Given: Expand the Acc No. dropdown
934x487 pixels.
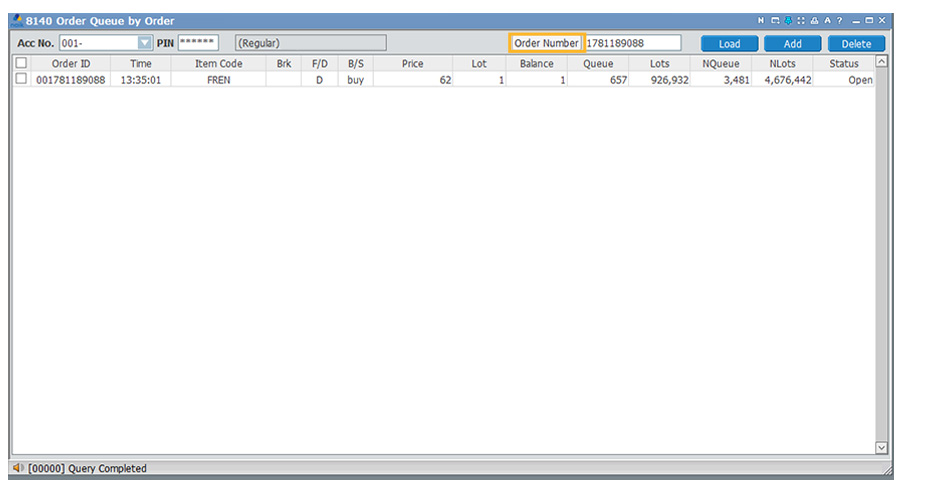Looking at the screenshot, I should tap(145, 43).
